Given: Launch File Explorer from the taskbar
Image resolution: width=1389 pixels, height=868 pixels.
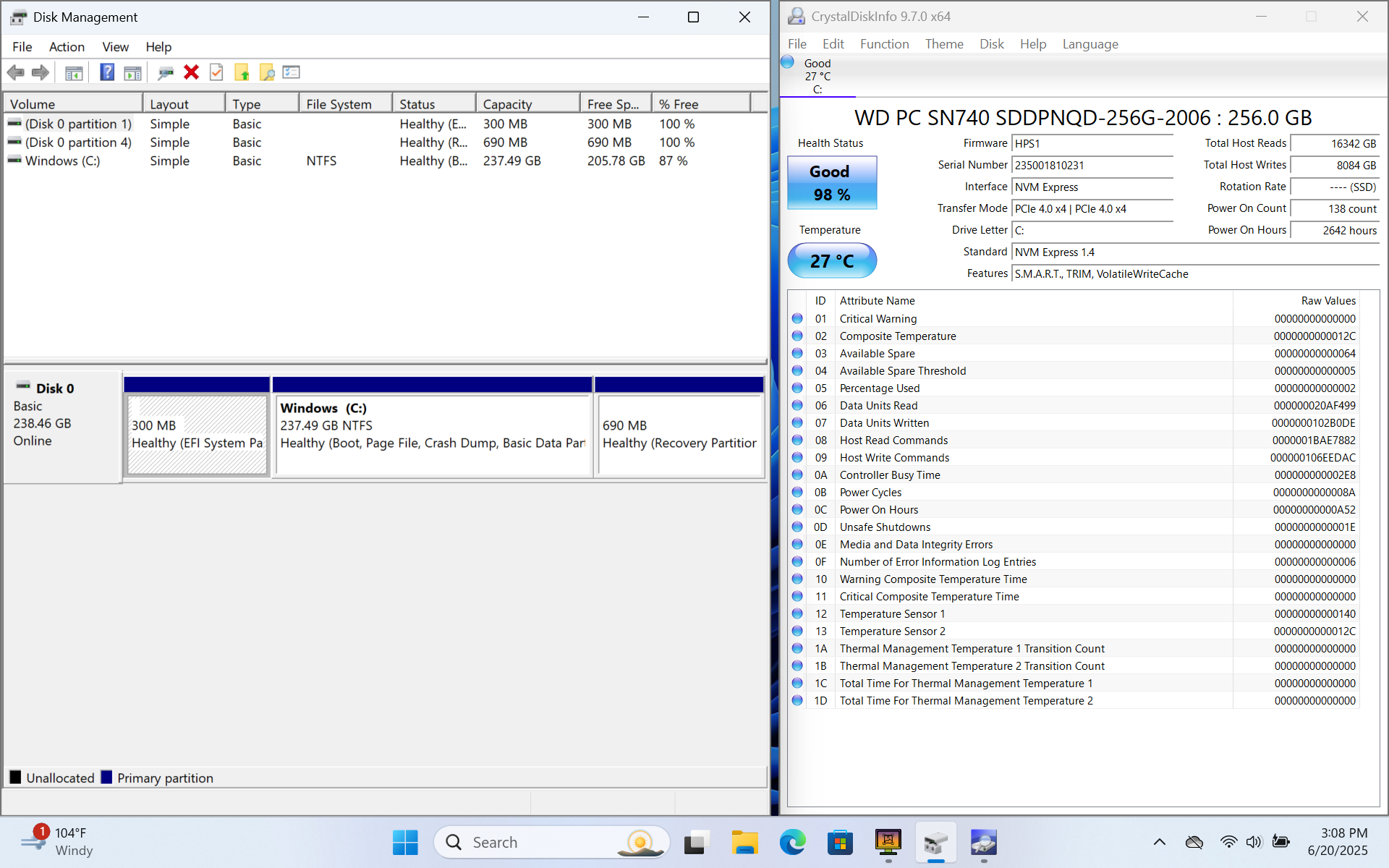Looking at the screenshot, I should coord(744,842).
